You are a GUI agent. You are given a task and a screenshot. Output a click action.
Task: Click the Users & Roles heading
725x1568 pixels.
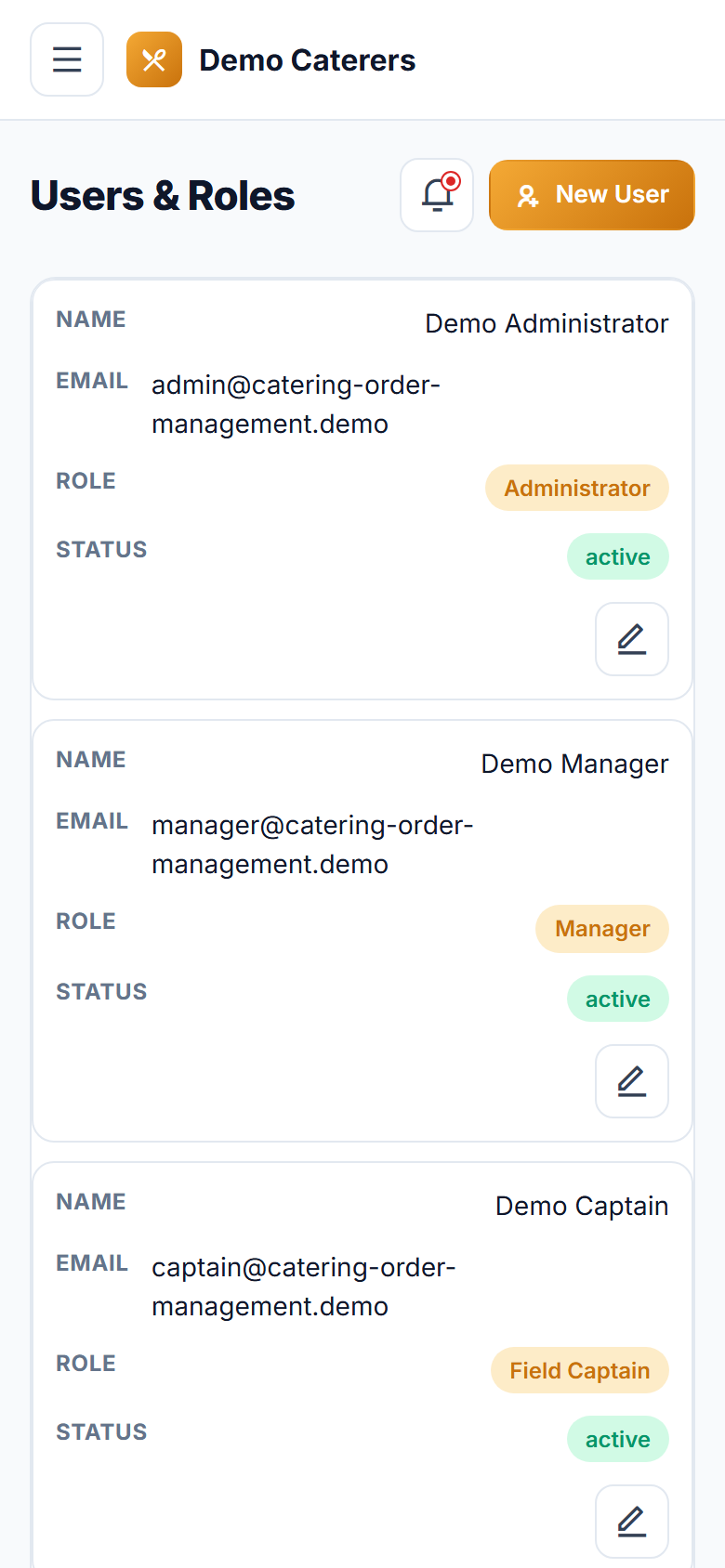[163, 196]
